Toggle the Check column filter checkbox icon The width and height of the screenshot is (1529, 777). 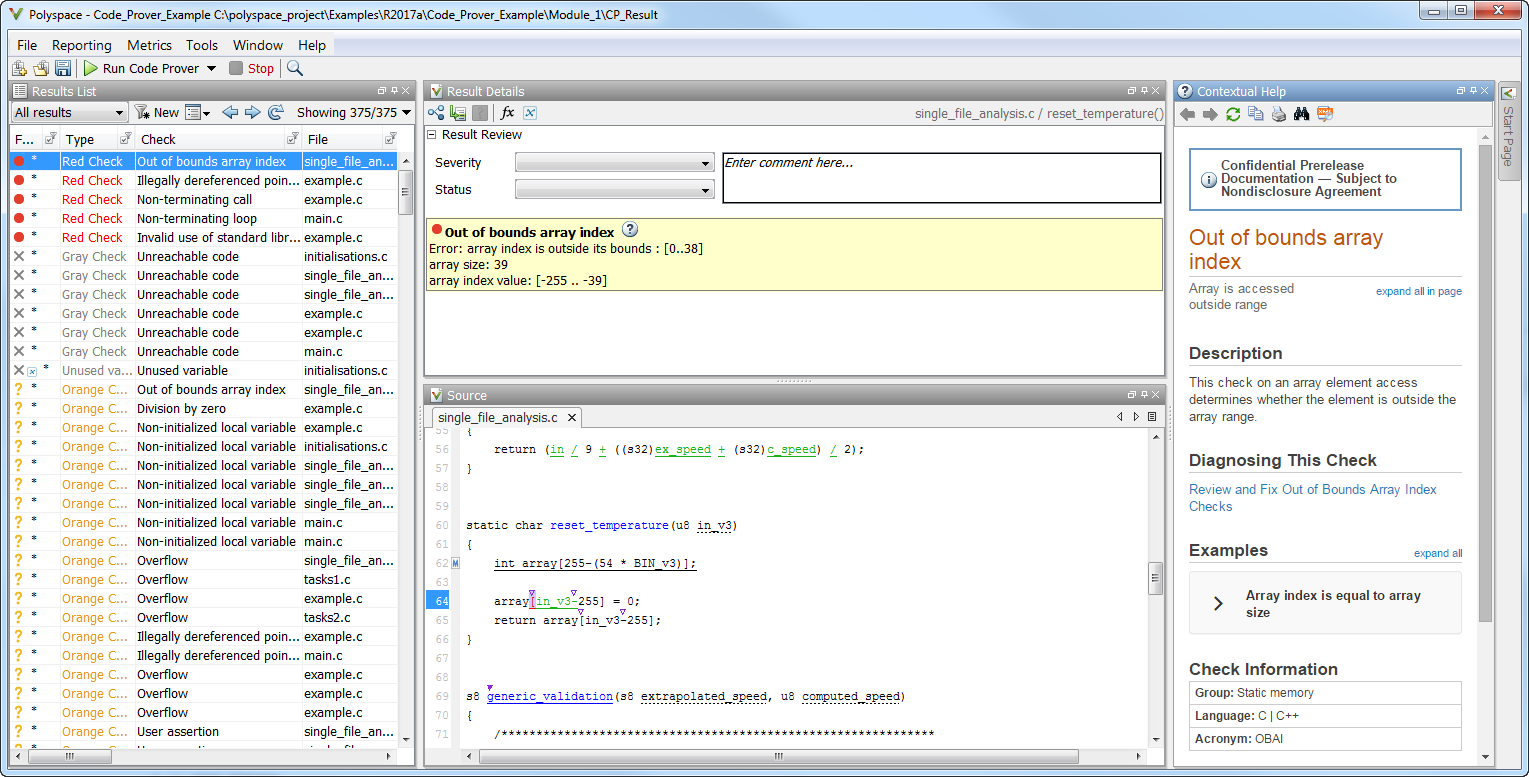292,139
